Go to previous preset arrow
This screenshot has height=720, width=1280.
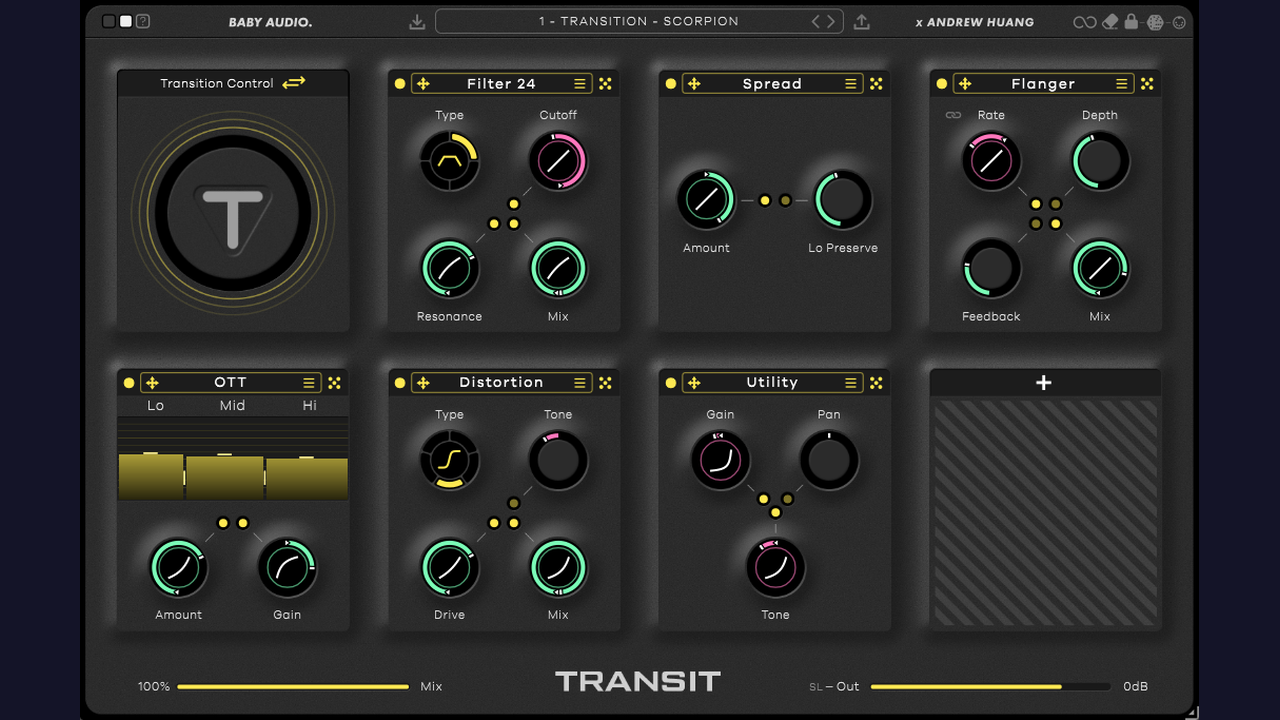[x=816, y=21]
